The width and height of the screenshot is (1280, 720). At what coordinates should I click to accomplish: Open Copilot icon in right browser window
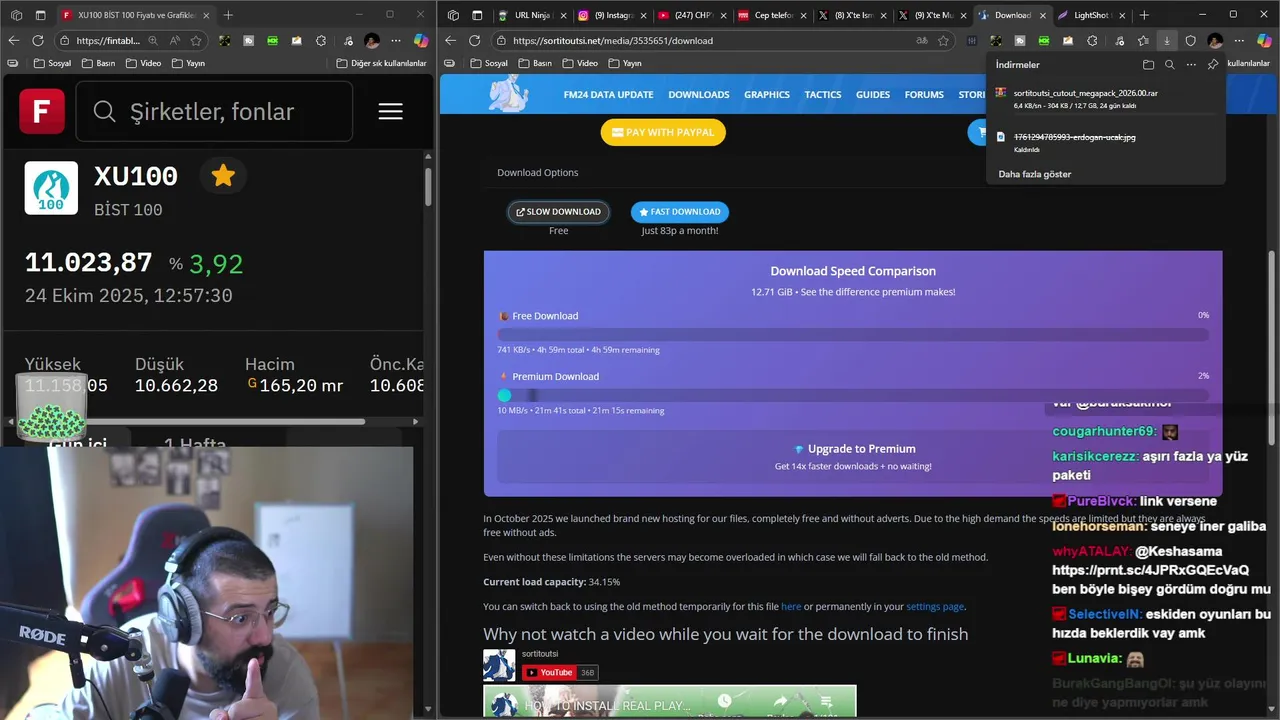[x=1264, y=41]
